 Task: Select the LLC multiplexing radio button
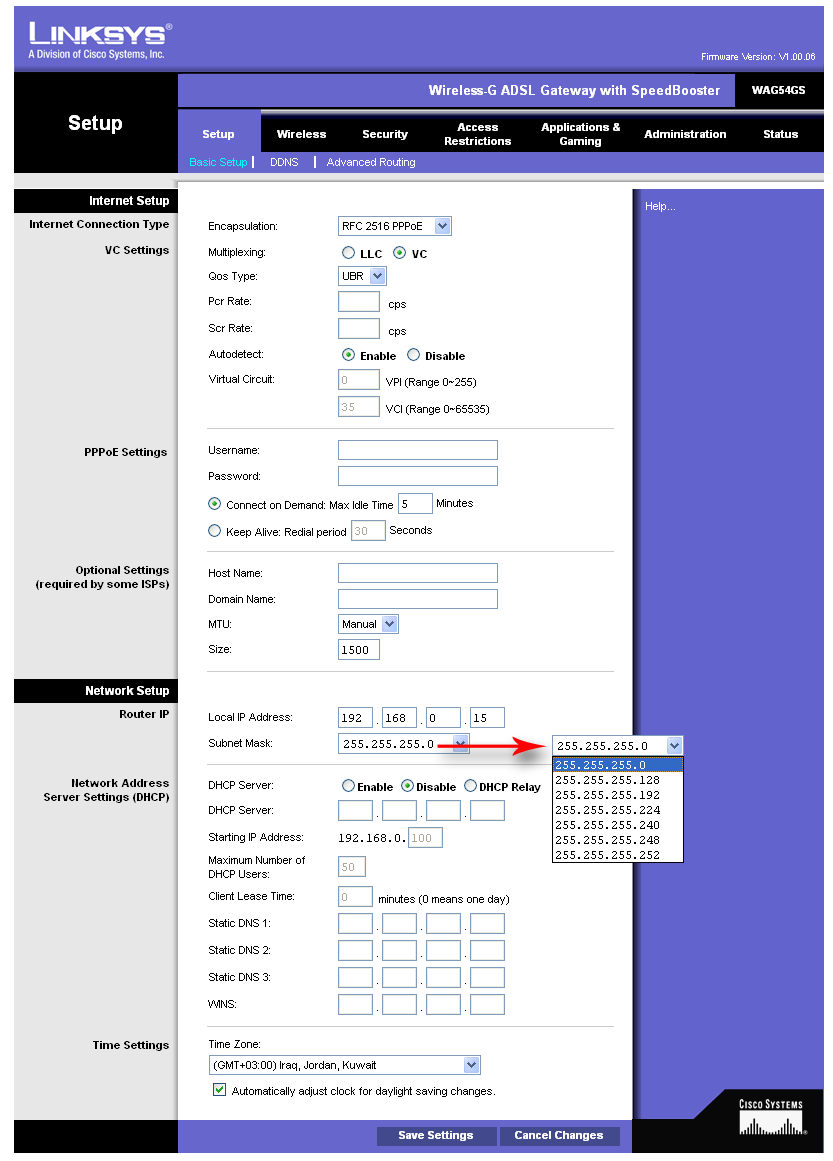[x=348, y=252]
